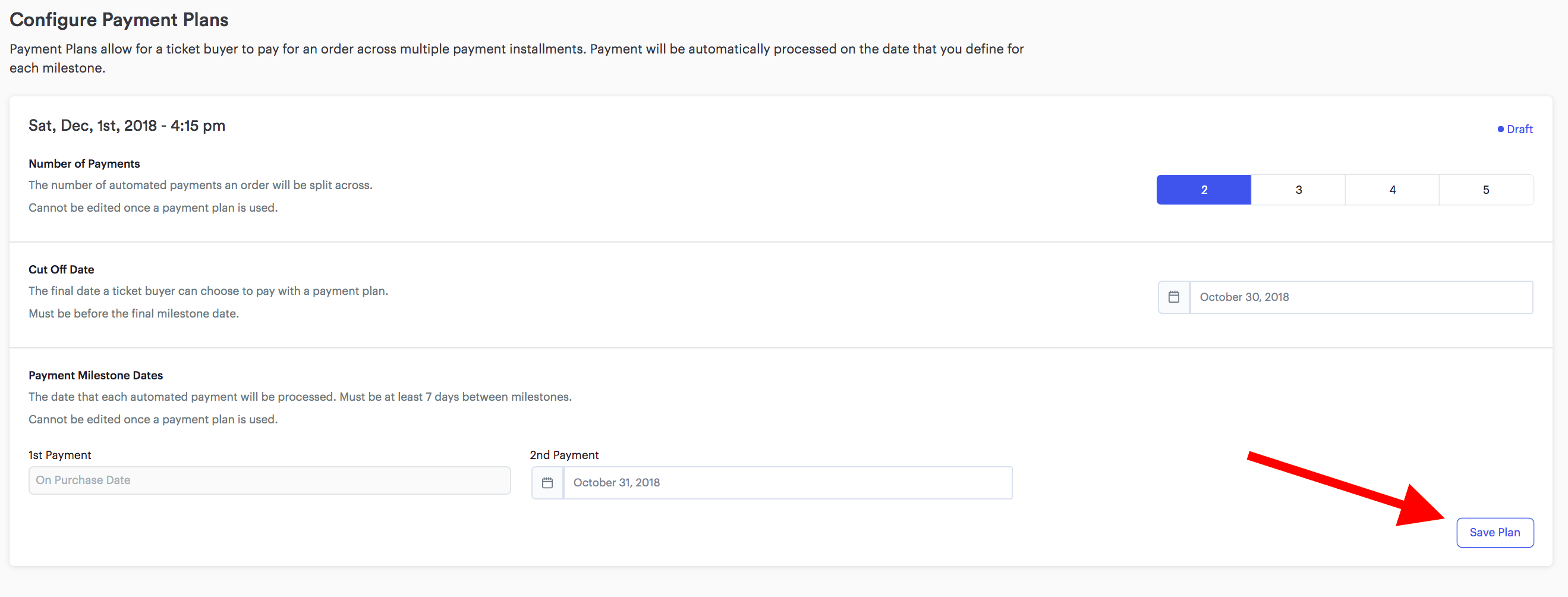The width and height of the screenshot is (1568, 597).
Task: Click the 2nd Payment field label
Action: point(564,455)
